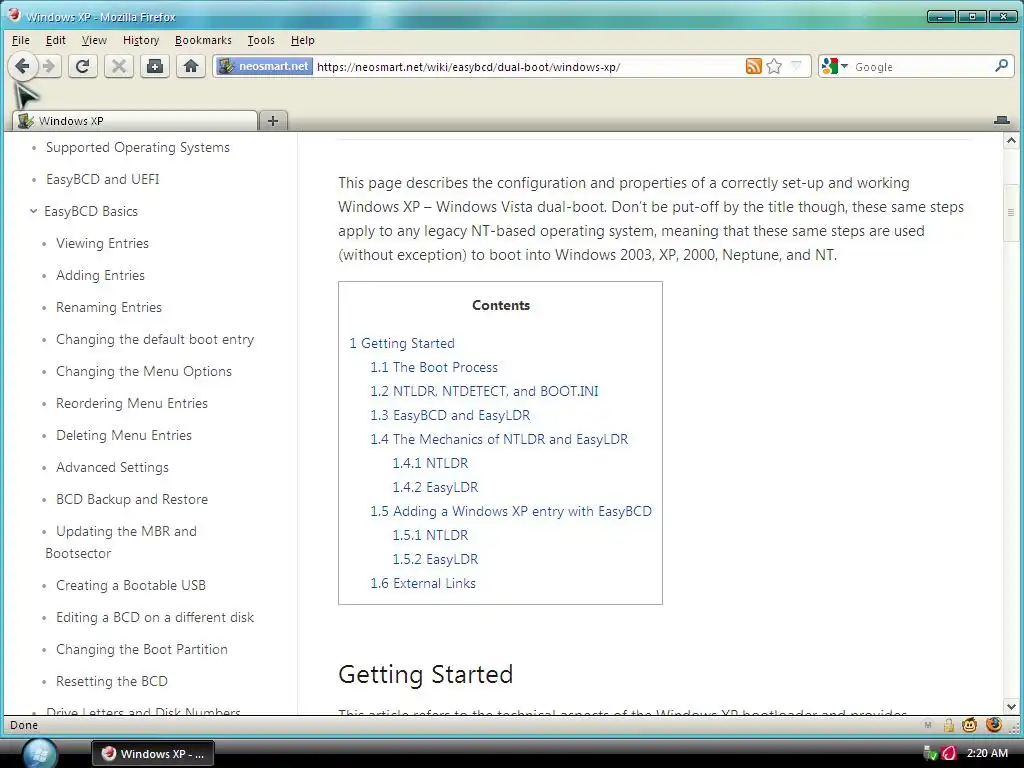Image resolution: width=1024 pixels, height=768 pixels.
Task: Click the page scrollbar down arrow
Action: coord(1011,706)
